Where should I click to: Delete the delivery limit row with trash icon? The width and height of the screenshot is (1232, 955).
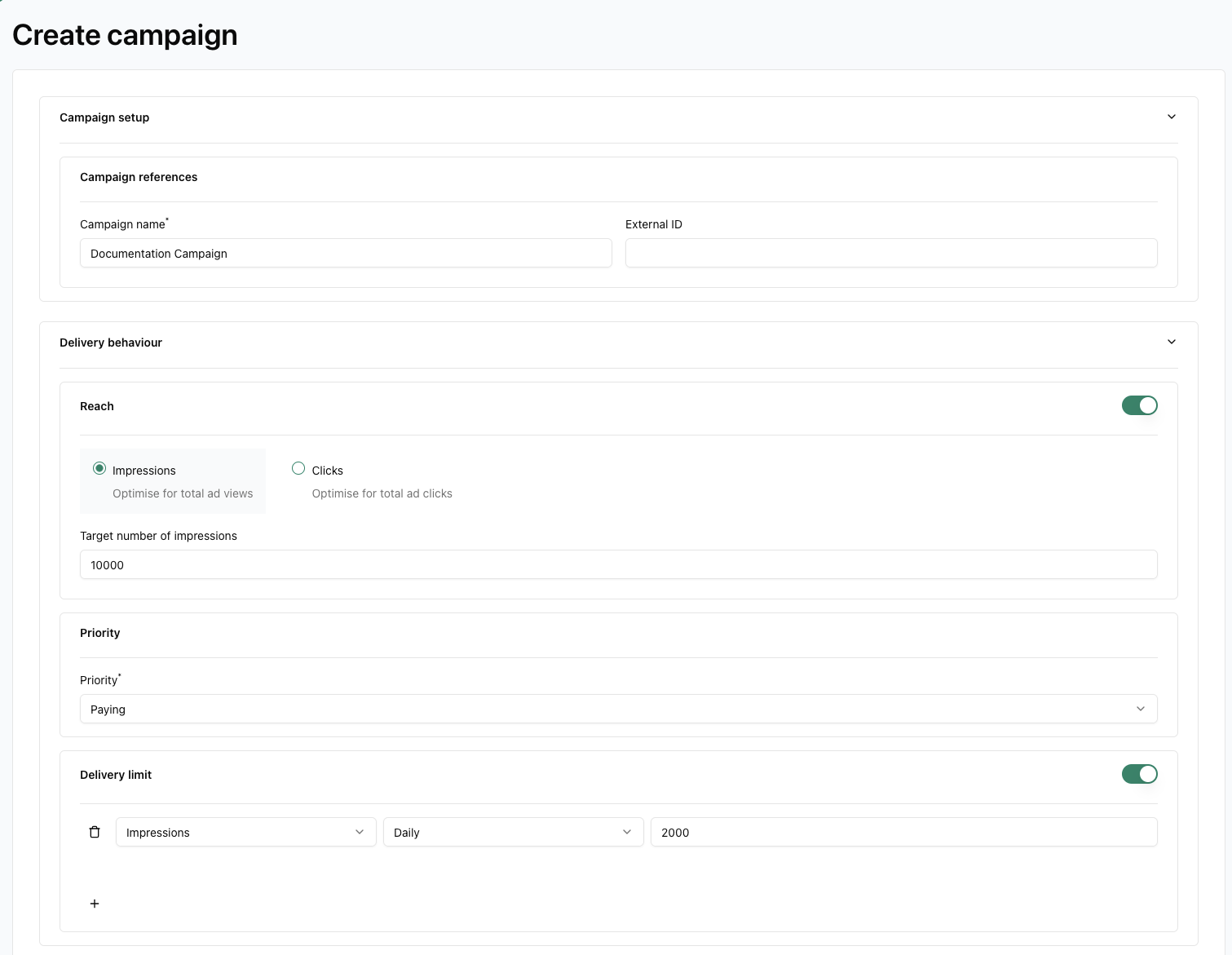(x=95, y=832)
